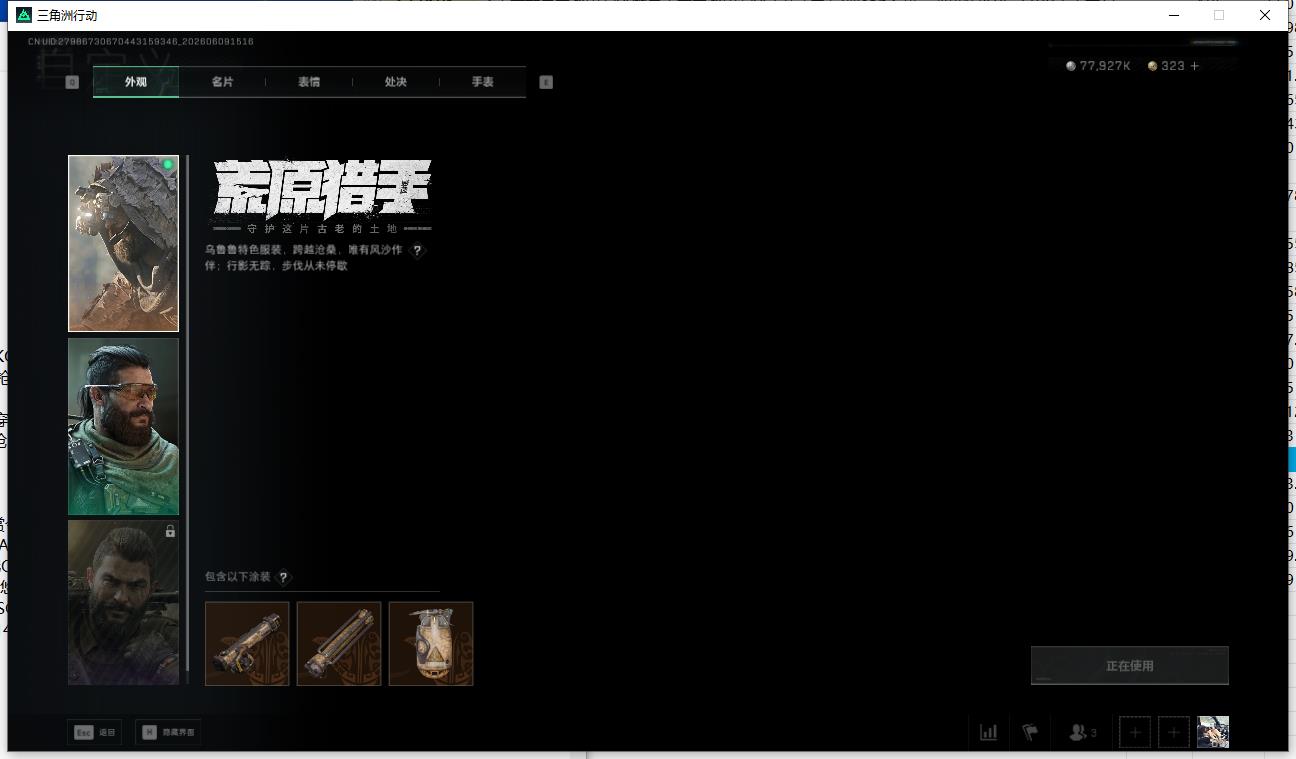The image size is (1296, 759).
Task: Select the bottle-shaped skin item
Action: 431,643
